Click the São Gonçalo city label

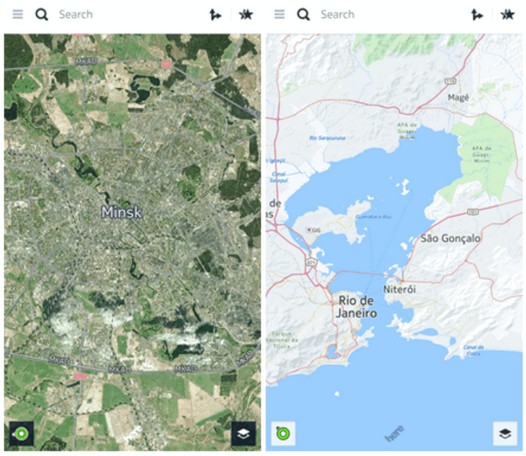point(451,238)
